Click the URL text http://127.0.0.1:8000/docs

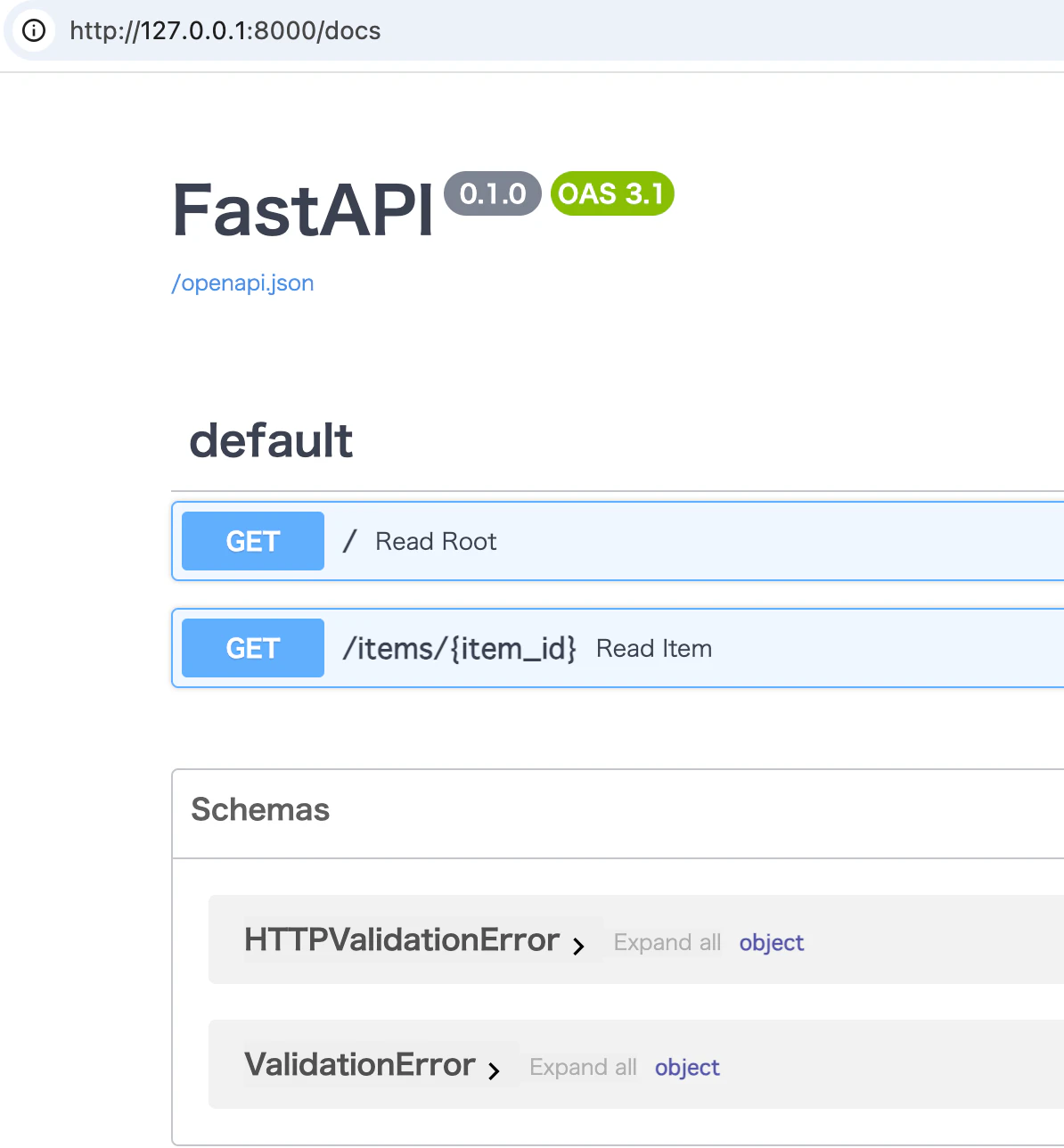click(225, 31)
